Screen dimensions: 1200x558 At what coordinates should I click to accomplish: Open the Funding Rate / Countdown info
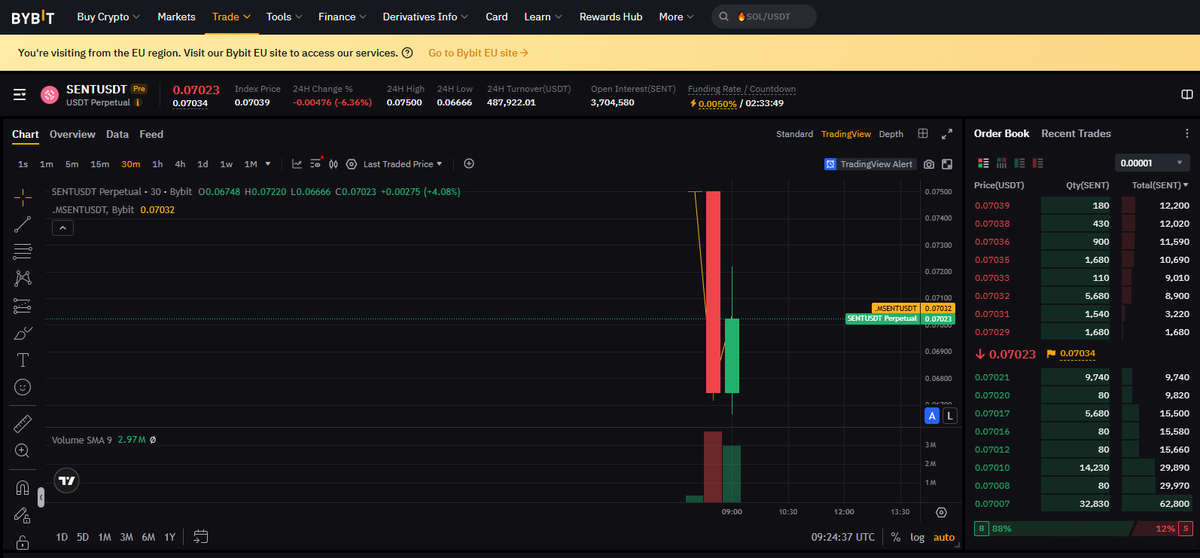pos(742,89)
